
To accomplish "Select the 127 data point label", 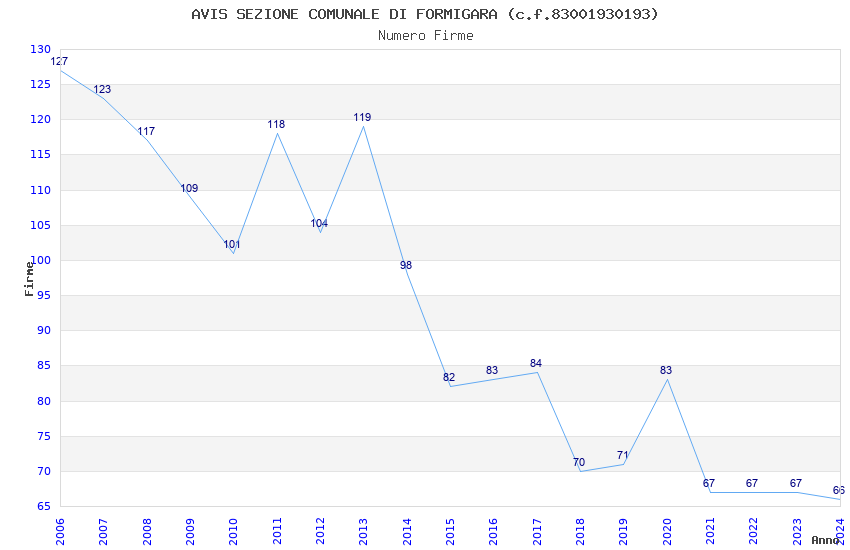I will [59, 61].
